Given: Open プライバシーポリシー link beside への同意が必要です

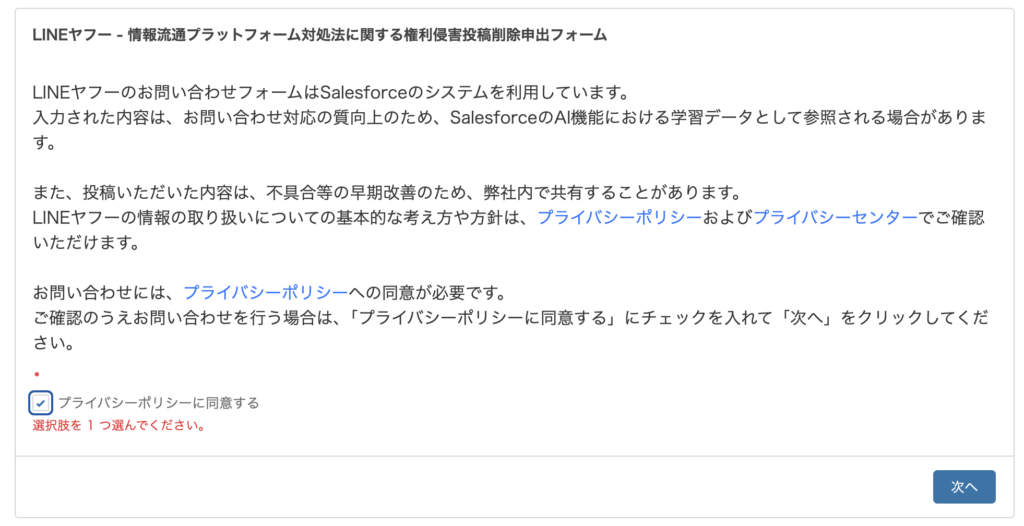Looking at the screenshot, I should [x=265, y=292].
